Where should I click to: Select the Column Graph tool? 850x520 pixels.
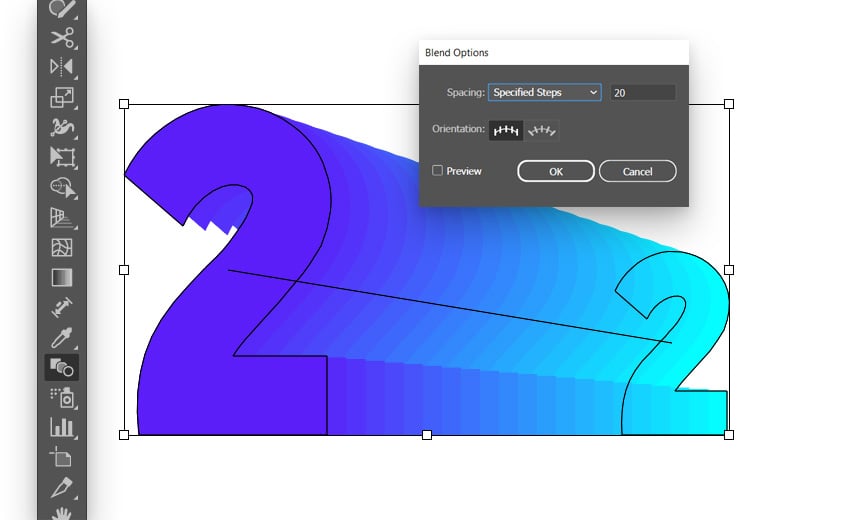pos(62,427)
